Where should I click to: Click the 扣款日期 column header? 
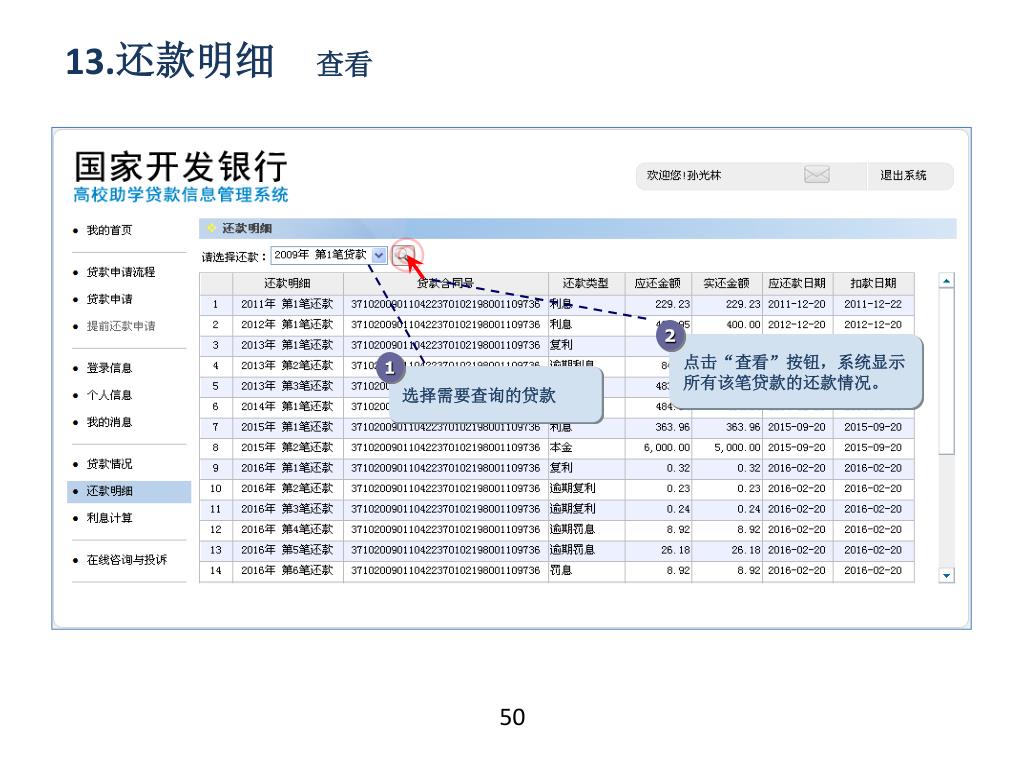[x=873, y=283]
